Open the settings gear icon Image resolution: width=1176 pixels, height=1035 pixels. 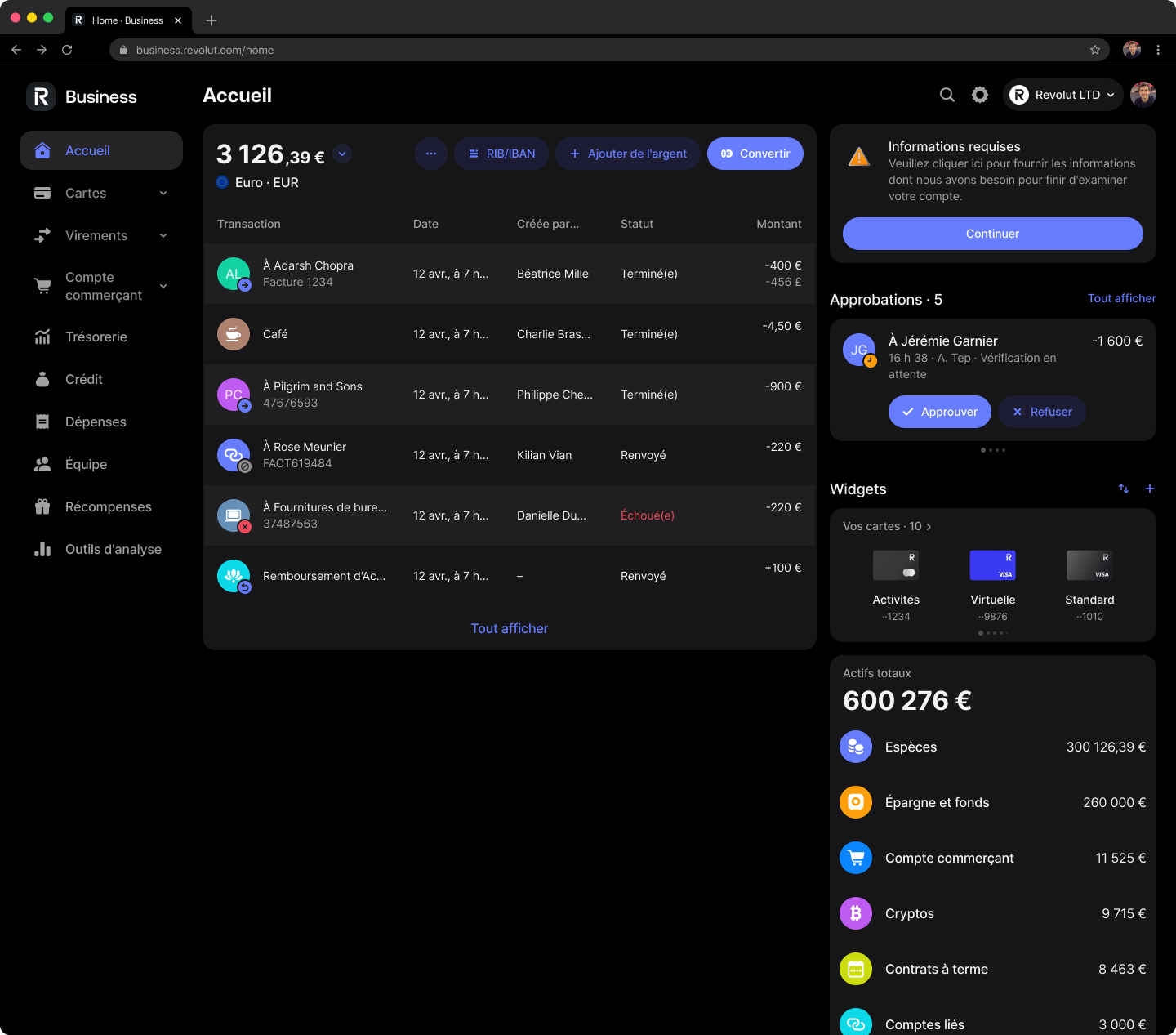[979, 95]
